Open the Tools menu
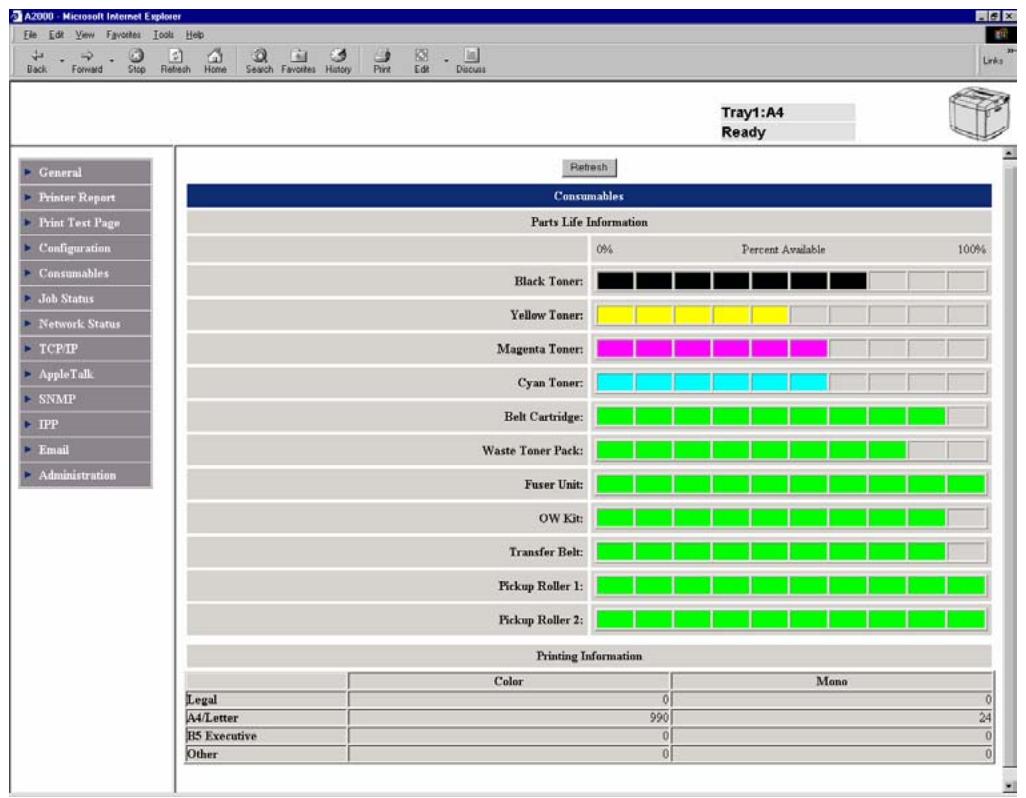 (x=164, y=35)
